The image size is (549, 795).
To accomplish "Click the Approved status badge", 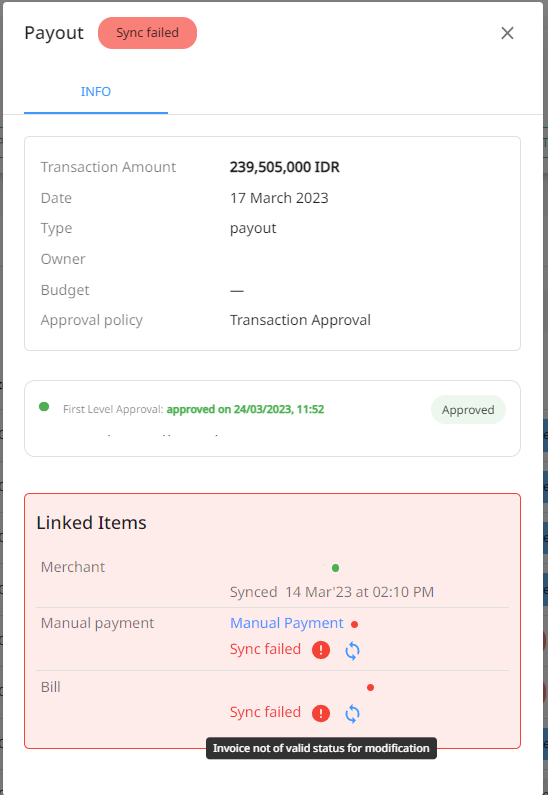I will pyautogui.click(x=468, y=410).
